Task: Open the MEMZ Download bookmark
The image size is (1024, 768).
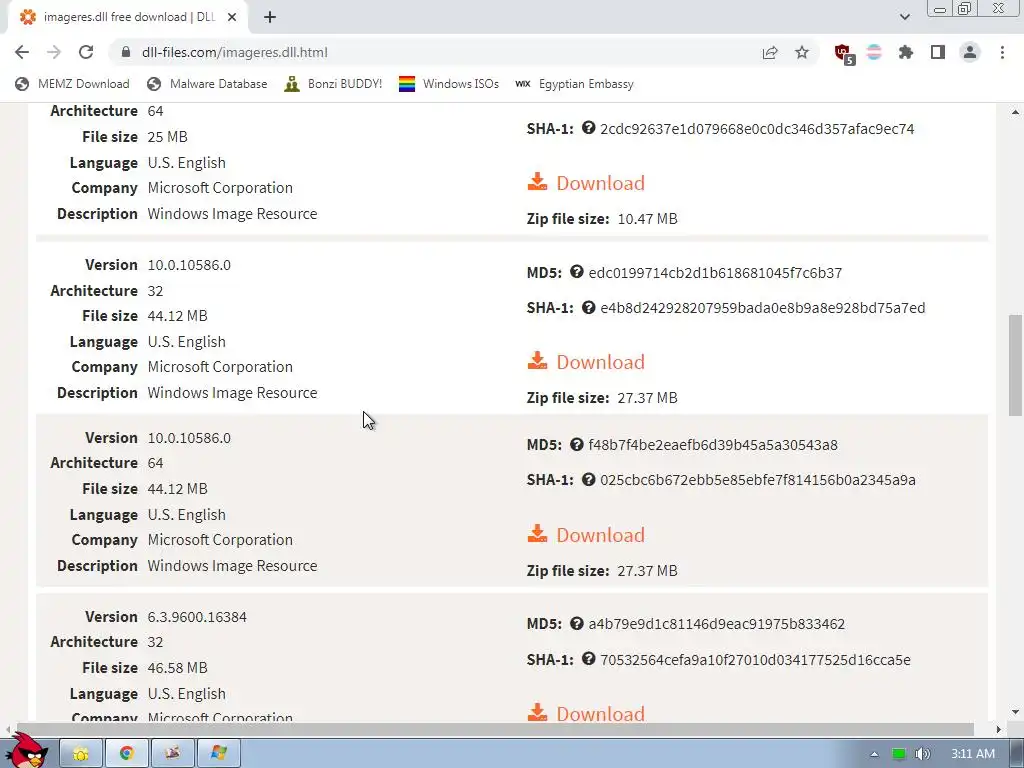Action: point(72,84)
